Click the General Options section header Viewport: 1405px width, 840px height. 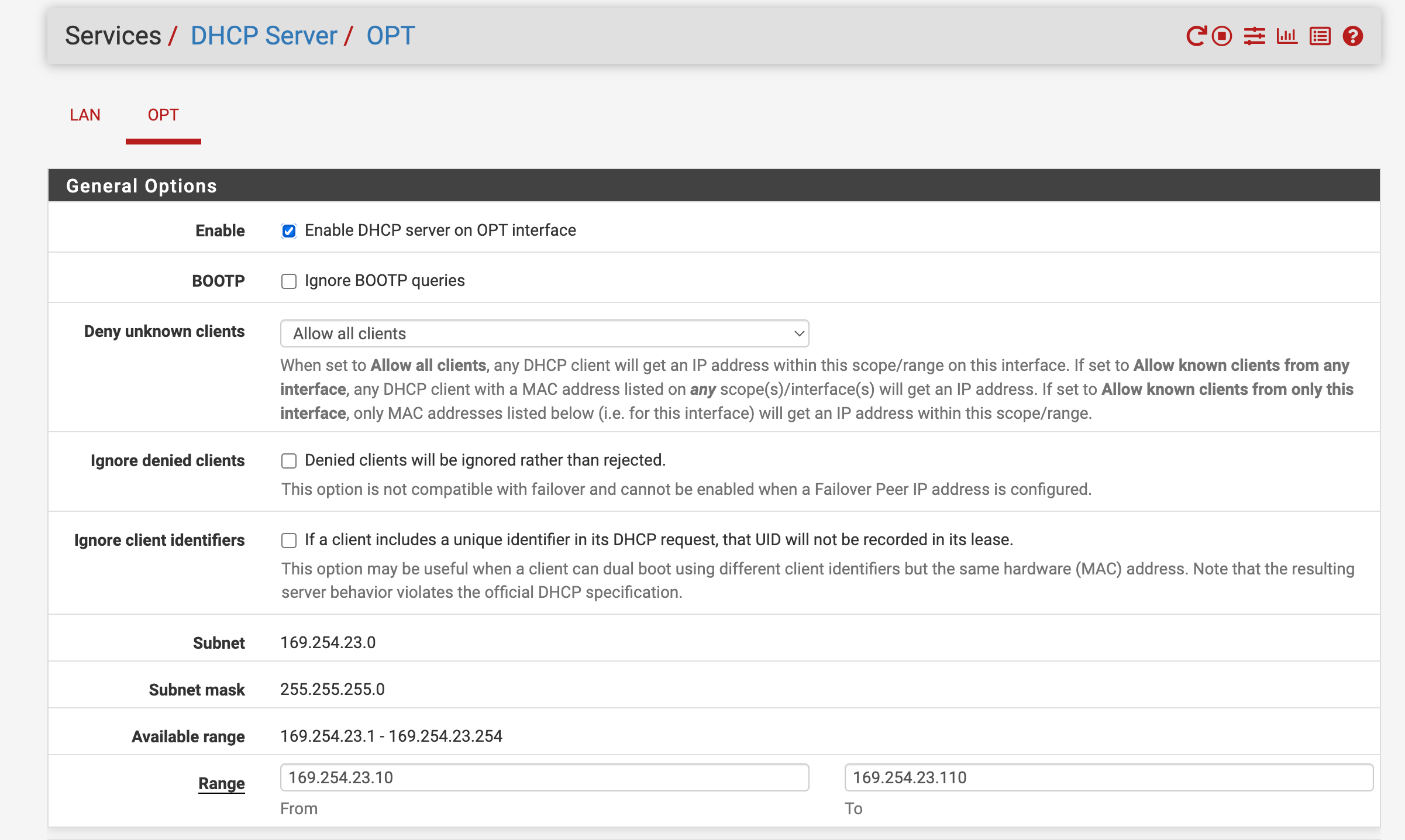coord(142,186)
